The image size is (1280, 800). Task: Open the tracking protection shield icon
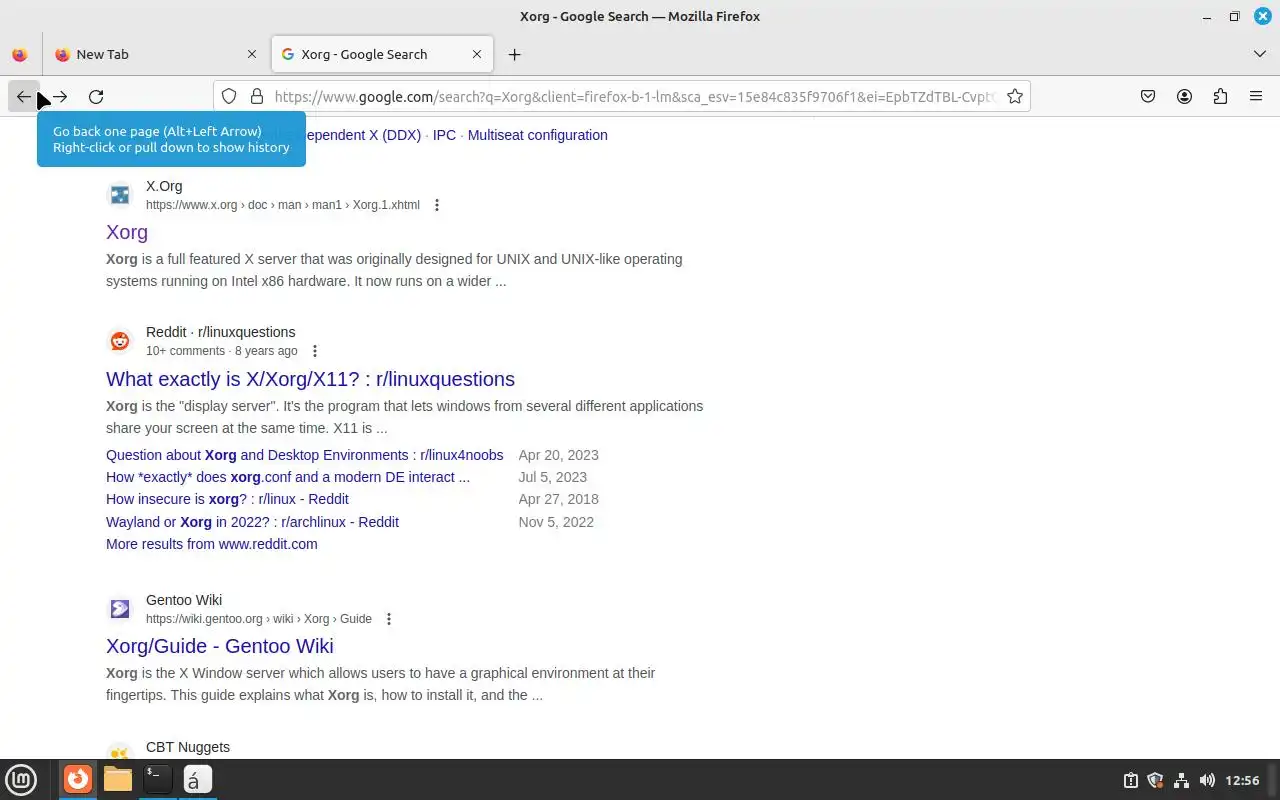click(x=229, y=97)
